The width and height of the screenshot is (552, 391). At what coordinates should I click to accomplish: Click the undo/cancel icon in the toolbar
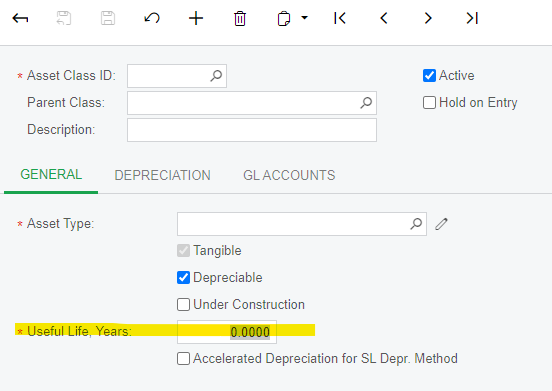click(x=152, y=18)
